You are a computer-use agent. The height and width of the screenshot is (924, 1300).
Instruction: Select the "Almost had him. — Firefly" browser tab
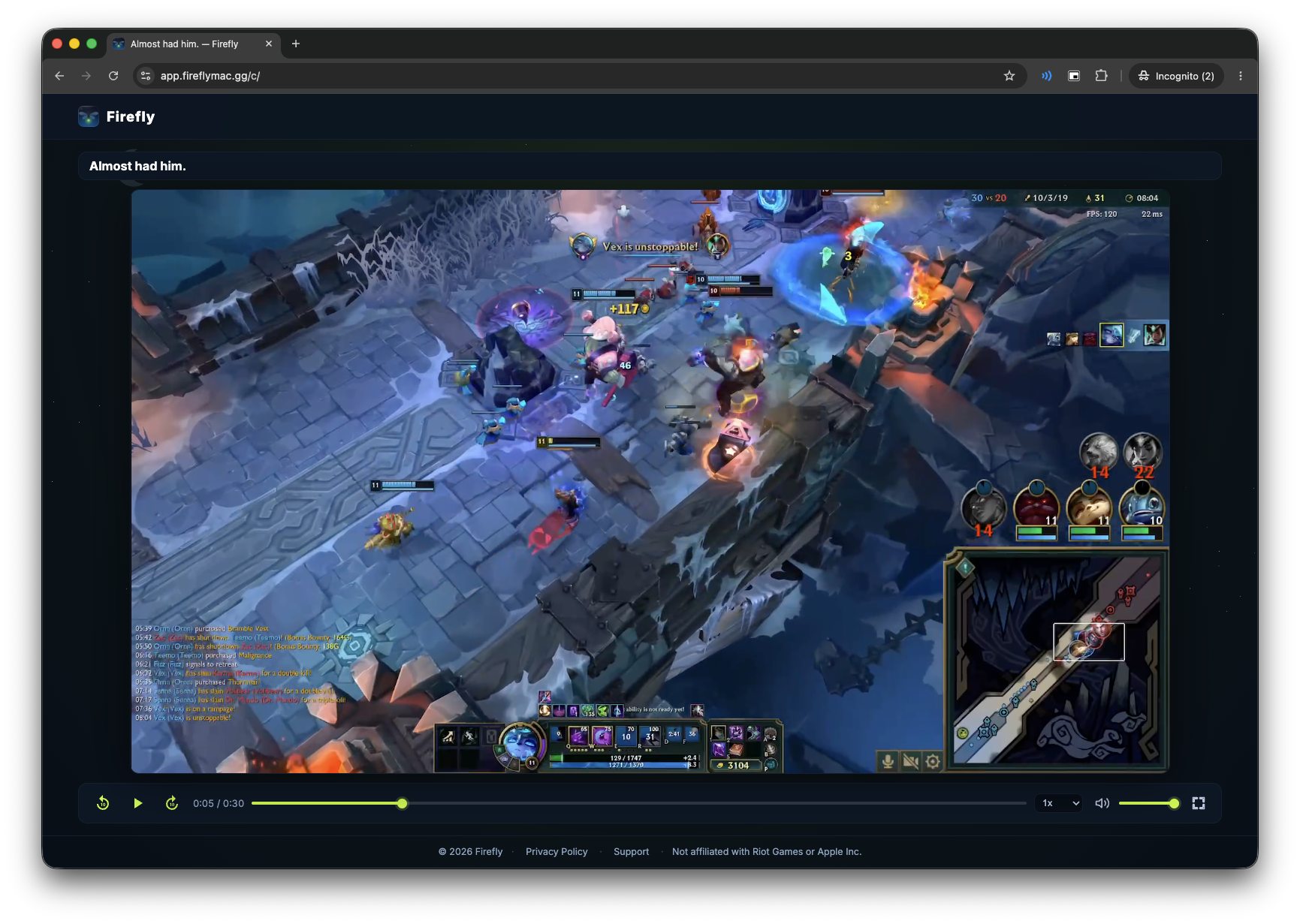(x=194, y=44)
